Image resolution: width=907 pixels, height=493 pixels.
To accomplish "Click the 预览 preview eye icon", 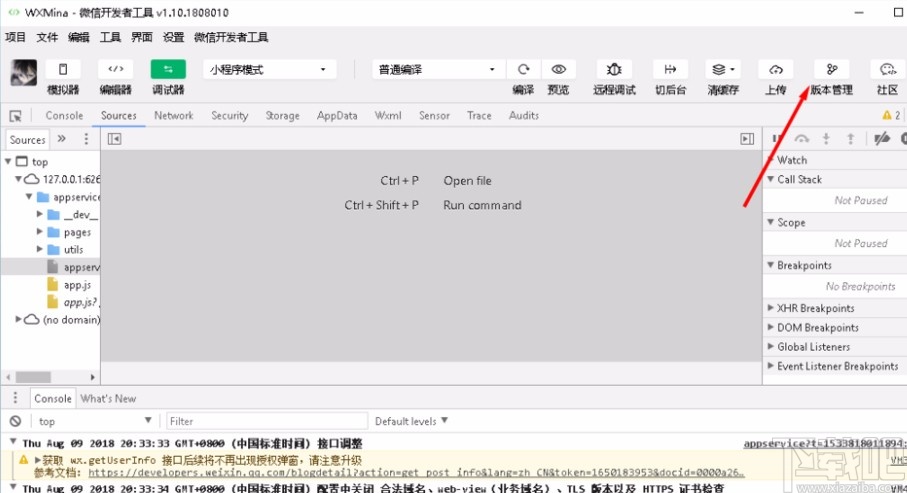I will coord(558,69).
